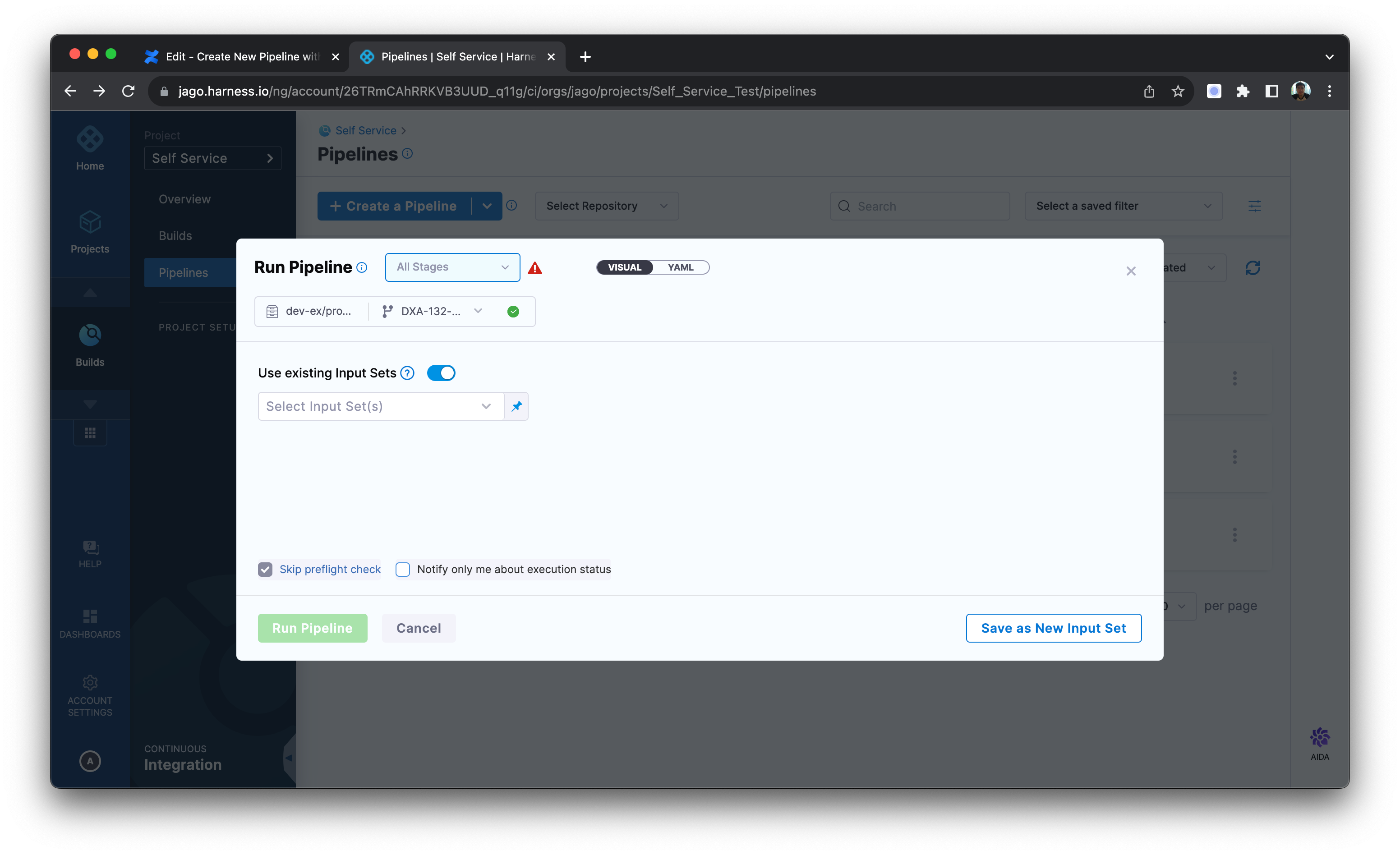Click the green branch status check icon

(x=513, y=311)
